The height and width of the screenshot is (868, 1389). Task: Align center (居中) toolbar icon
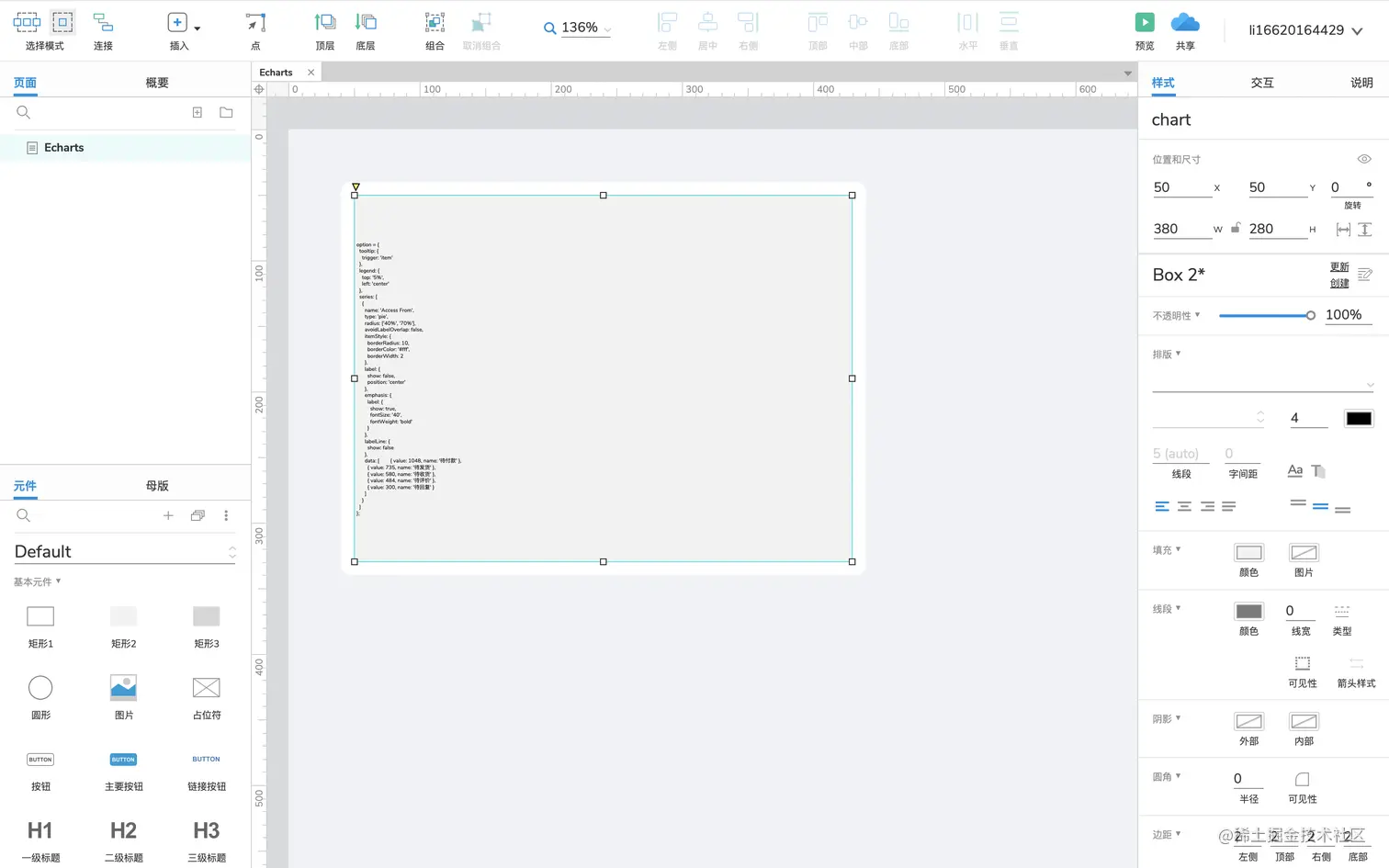tap(707, 23)
